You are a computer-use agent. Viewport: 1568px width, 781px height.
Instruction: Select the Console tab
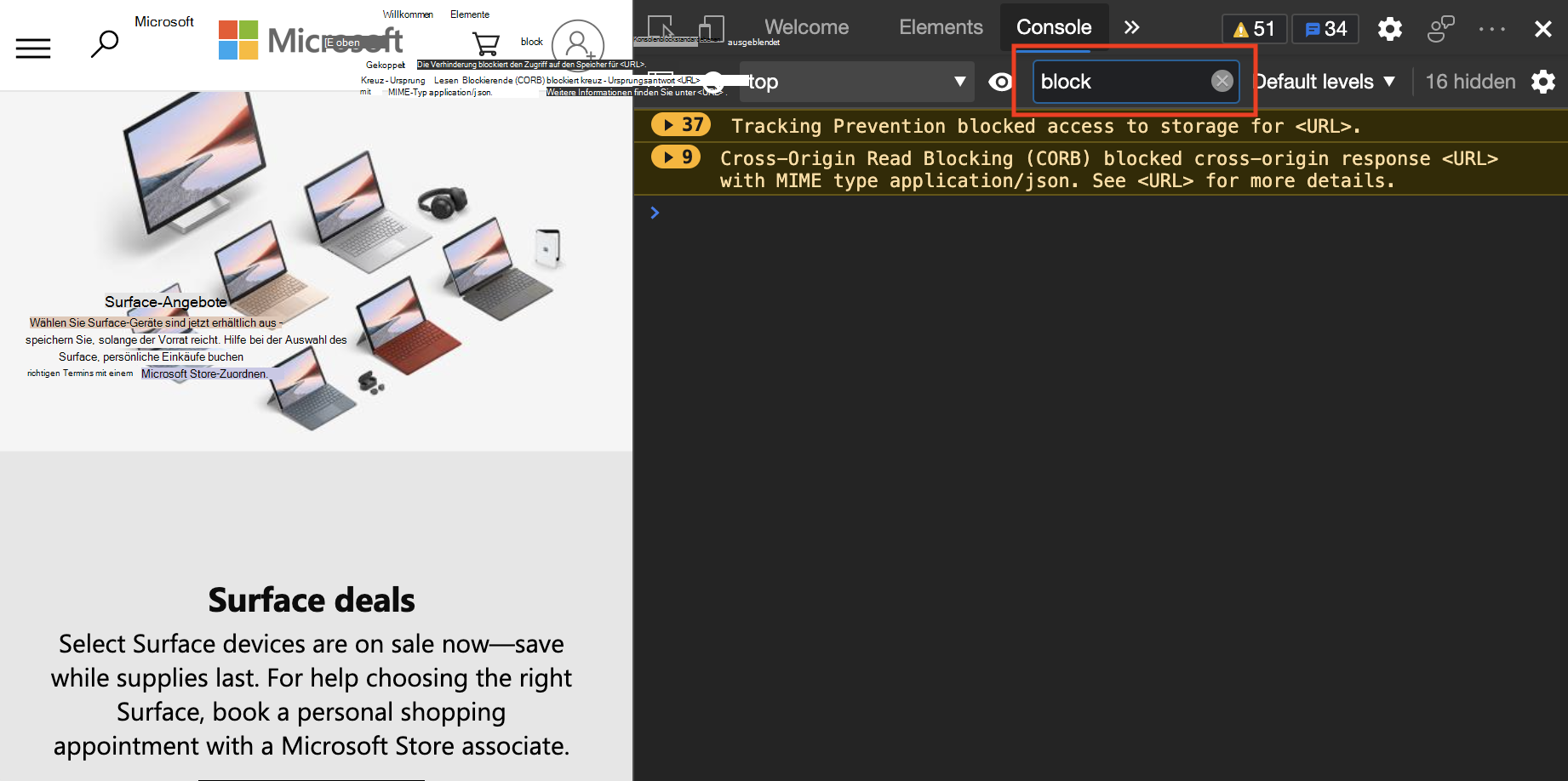[x=1054, y=27]
